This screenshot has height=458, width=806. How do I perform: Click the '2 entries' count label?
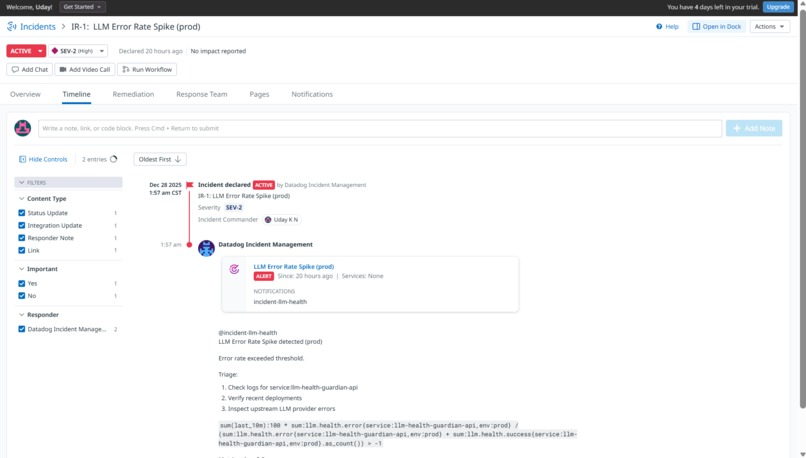click(94, 159)
